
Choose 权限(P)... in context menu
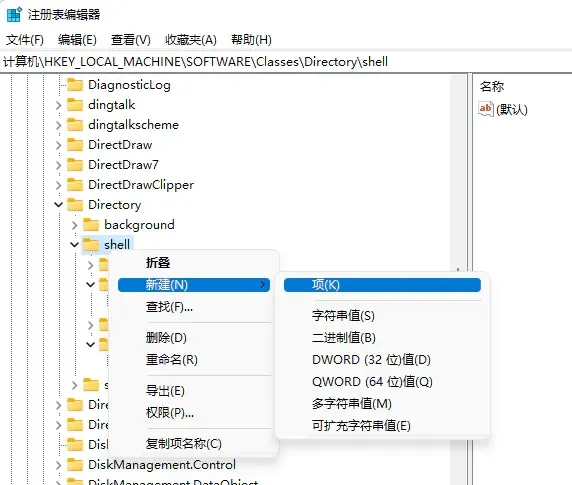click(x=194, y=413)
